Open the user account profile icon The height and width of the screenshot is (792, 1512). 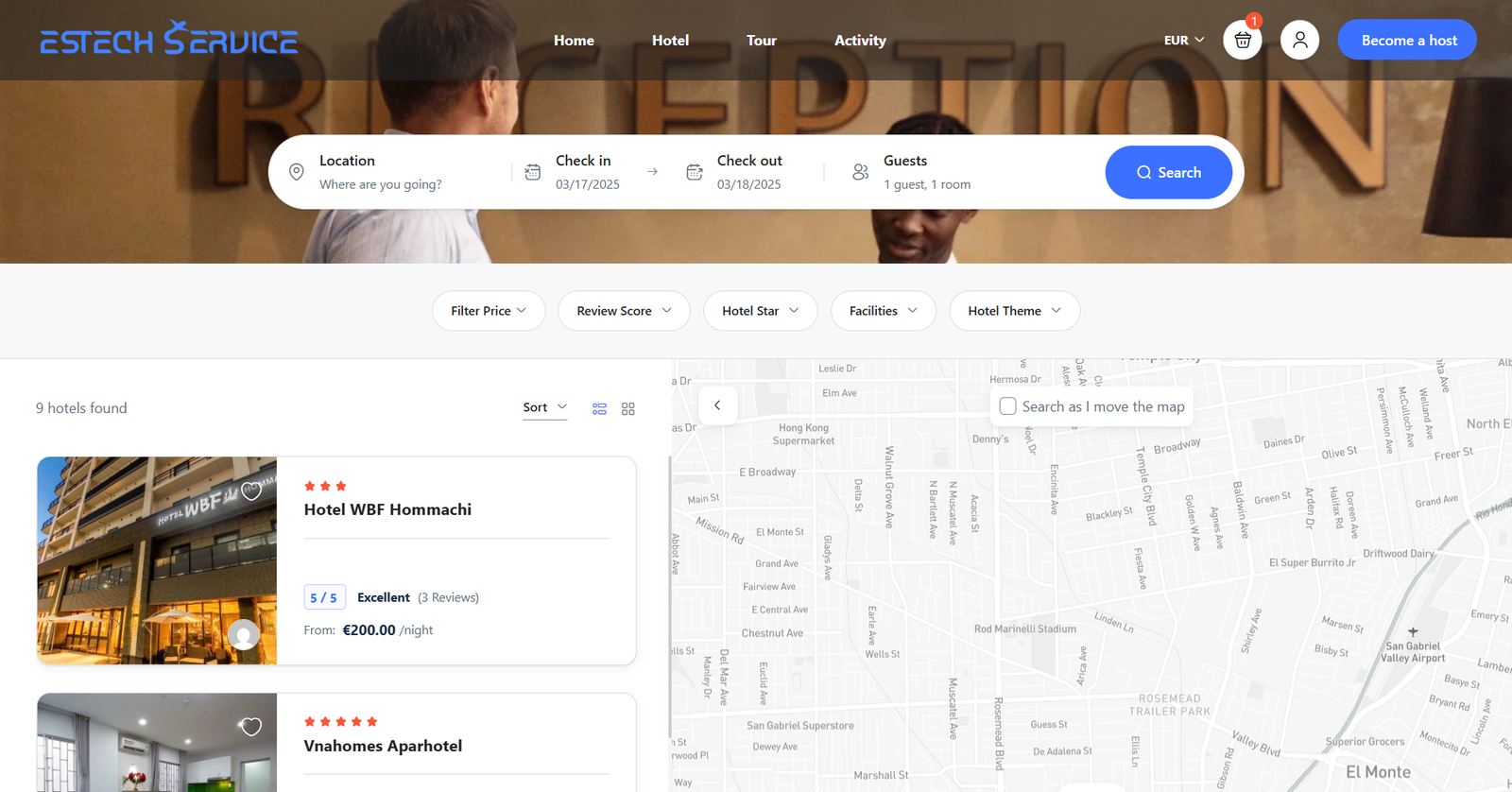(x=1299, y=40)
